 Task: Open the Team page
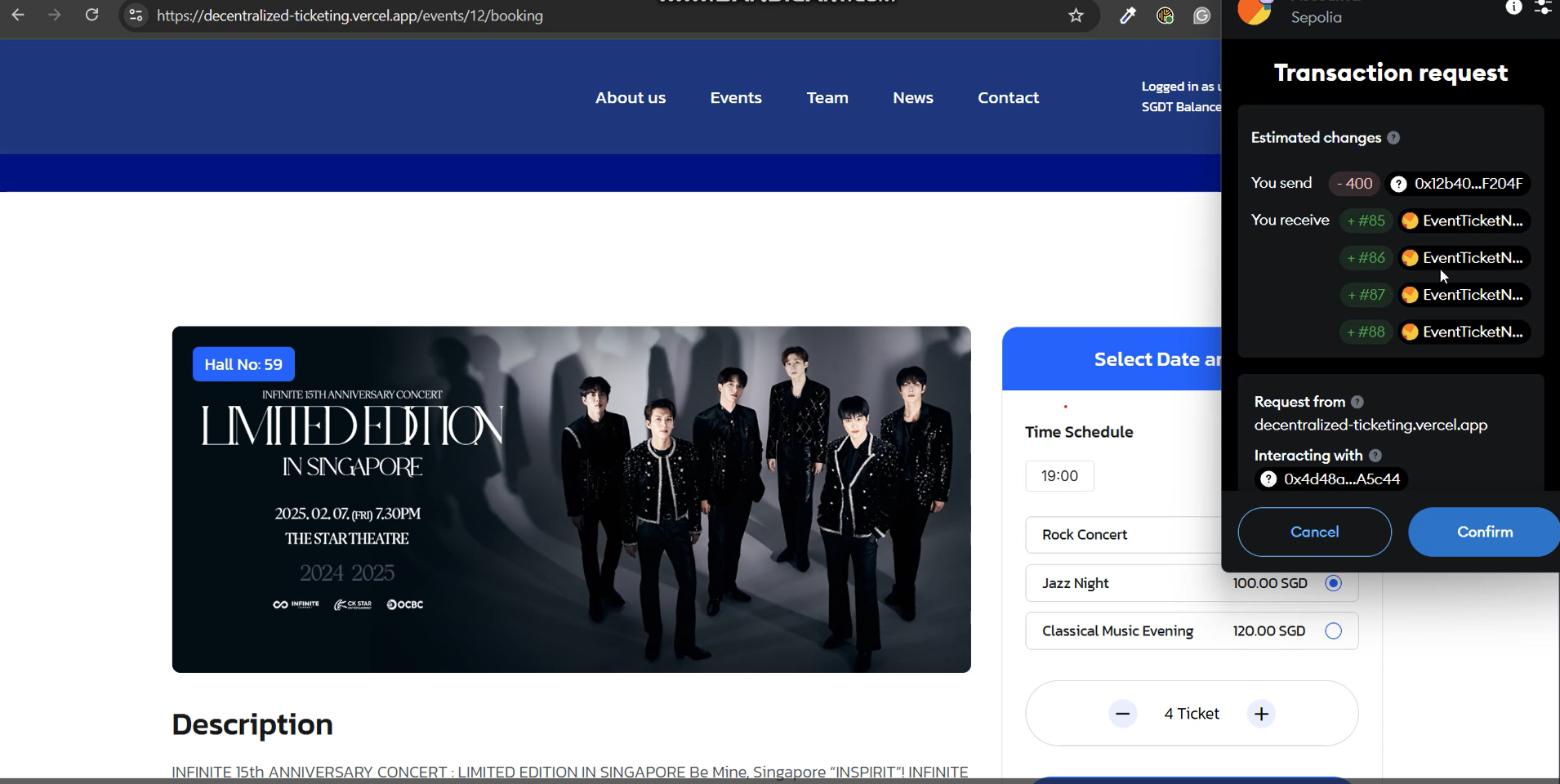click(x=827, y=97)
